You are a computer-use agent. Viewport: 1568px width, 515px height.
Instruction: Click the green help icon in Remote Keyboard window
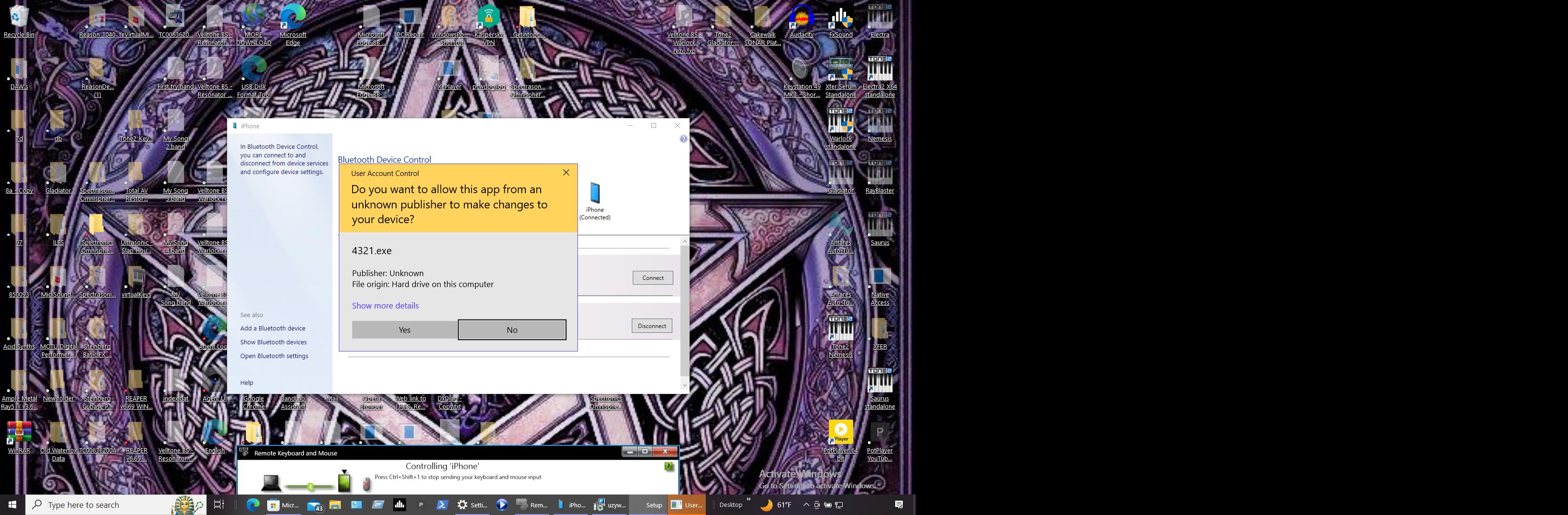[x=669, y=466]
